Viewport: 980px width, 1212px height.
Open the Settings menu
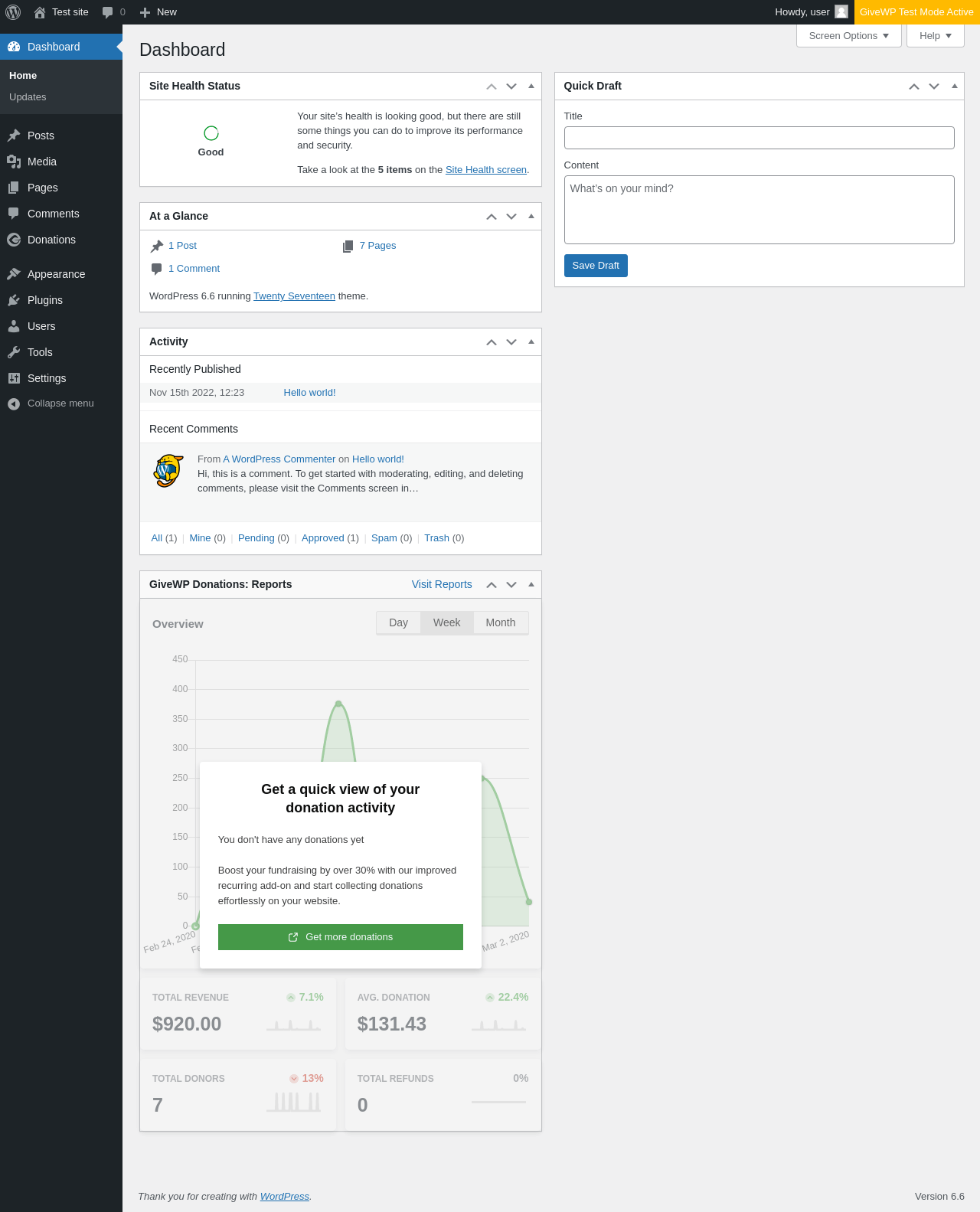(x=61, y=378)
